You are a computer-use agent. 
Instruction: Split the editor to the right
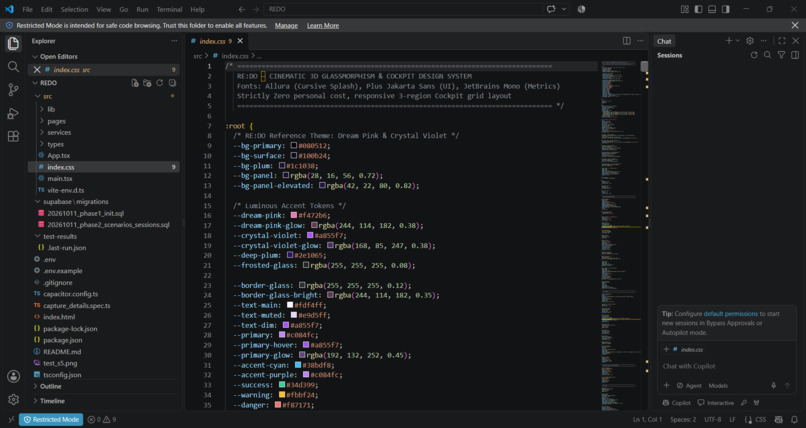tap(627, 41)
